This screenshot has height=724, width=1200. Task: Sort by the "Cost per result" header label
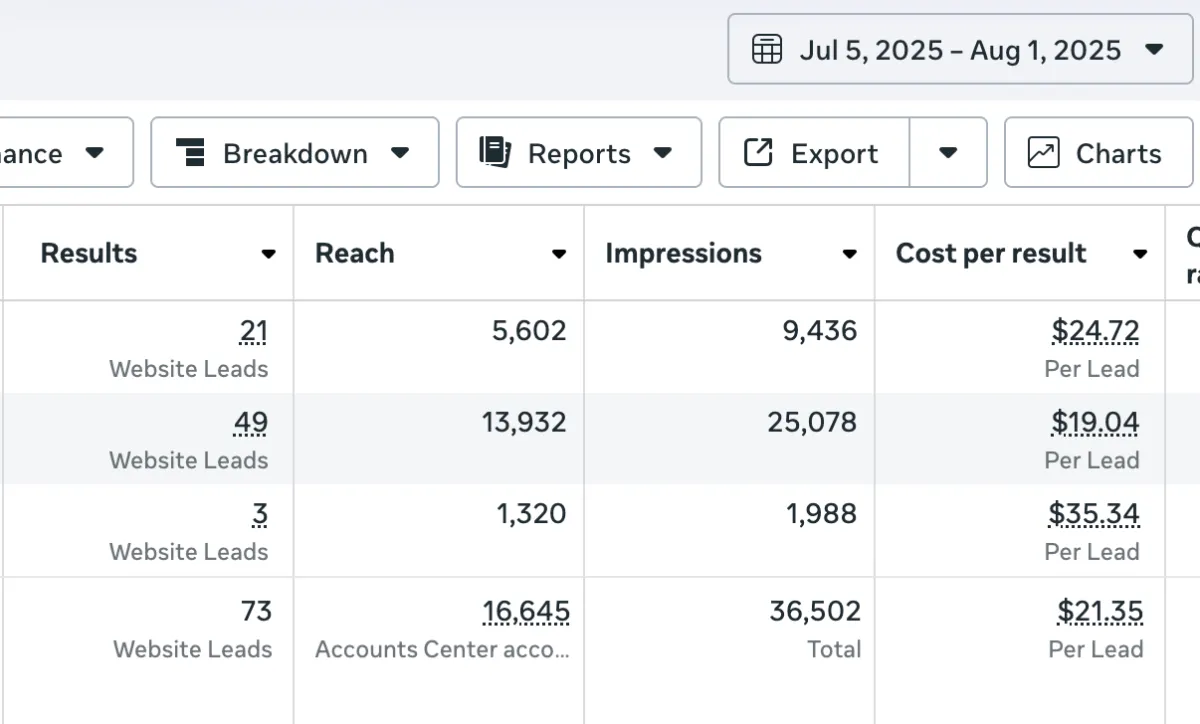(x=991, y=253)
